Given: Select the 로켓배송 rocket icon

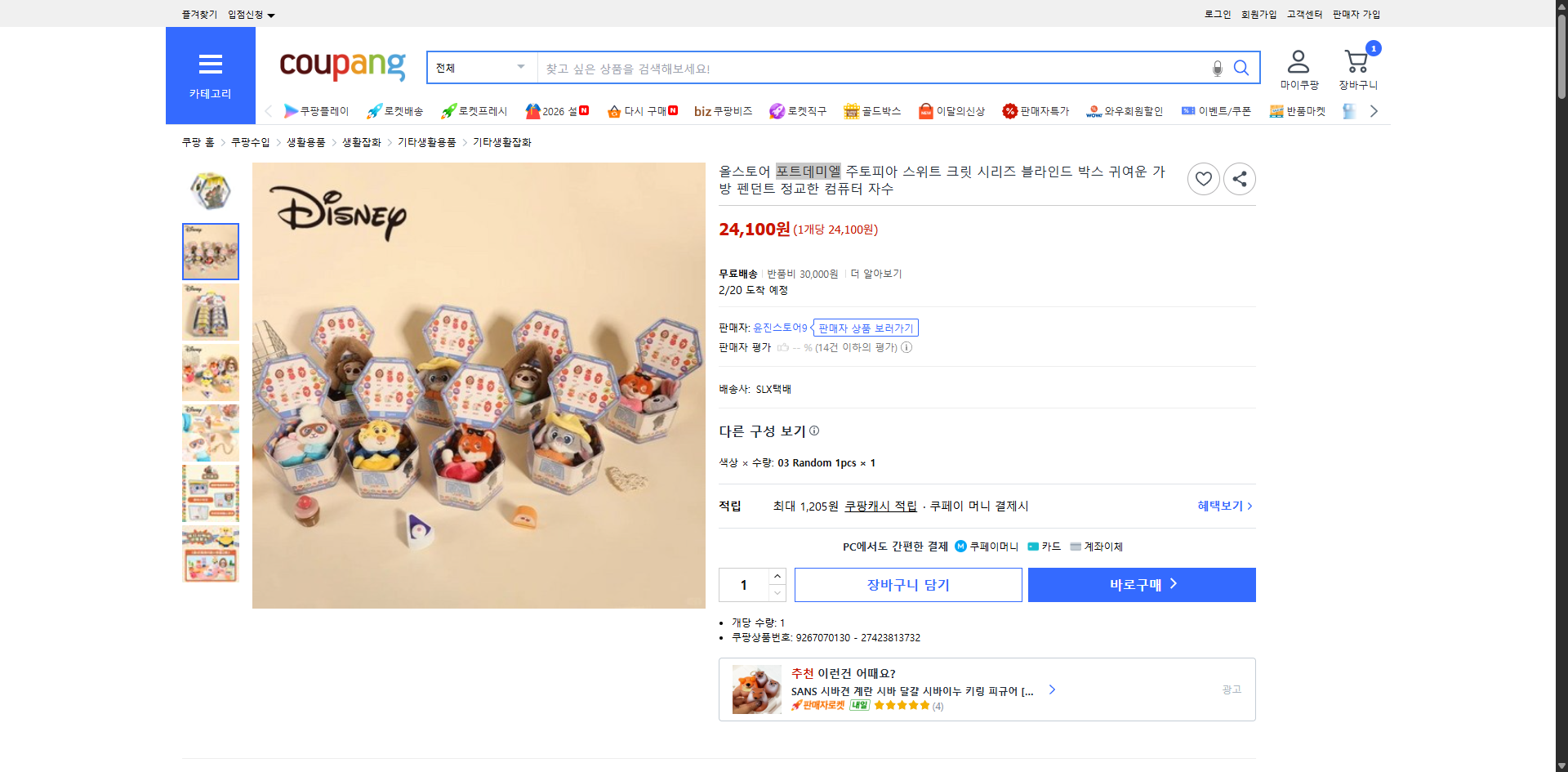Looking at the screenshot, I should pyautogui.click(x=373, y=110).
